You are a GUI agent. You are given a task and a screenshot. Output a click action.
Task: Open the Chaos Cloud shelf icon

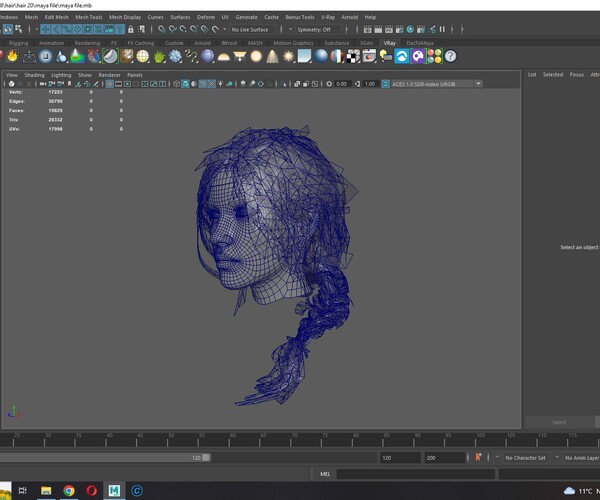[x=402, y=56]
